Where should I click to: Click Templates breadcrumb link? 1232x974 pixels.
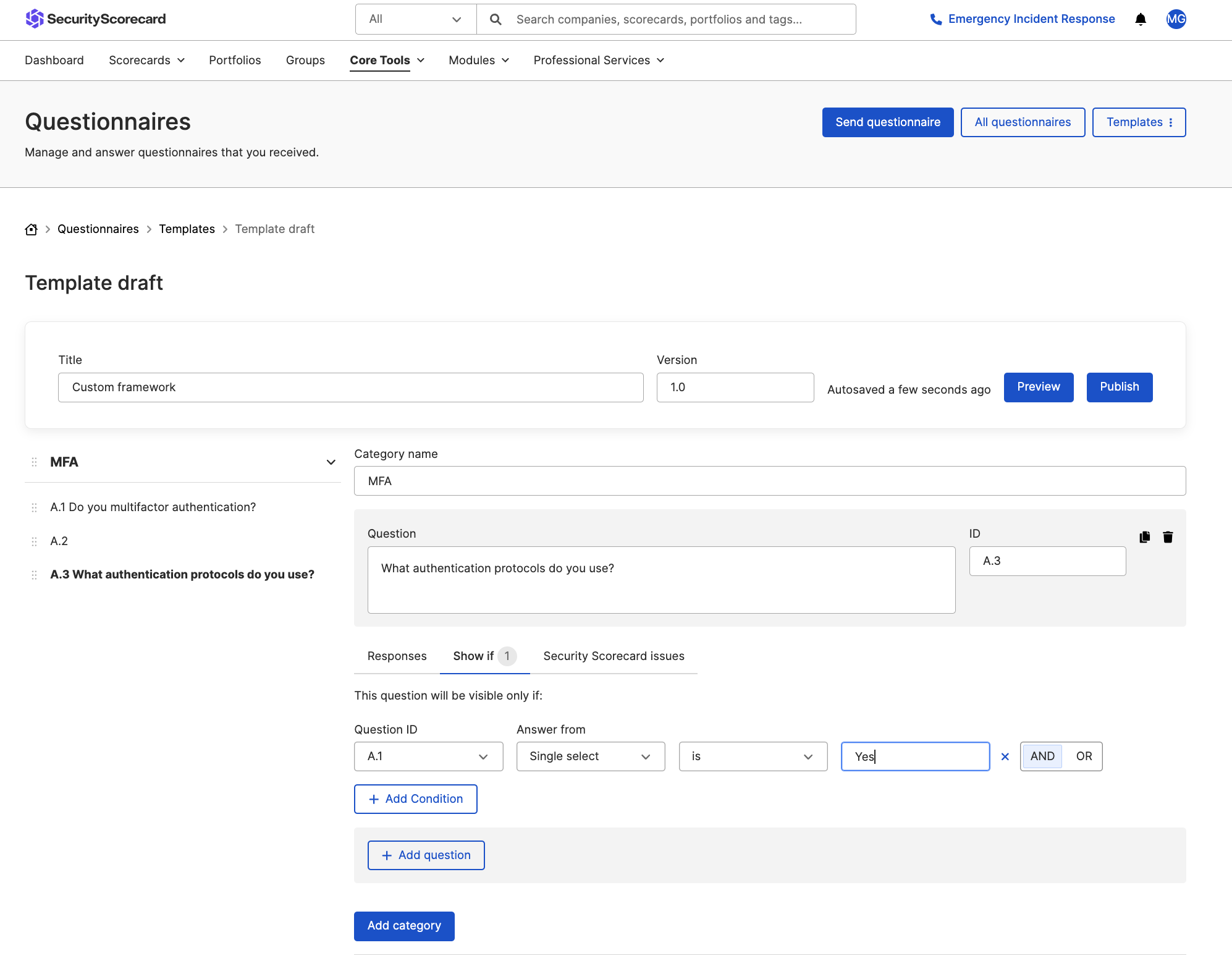(187, 229)
